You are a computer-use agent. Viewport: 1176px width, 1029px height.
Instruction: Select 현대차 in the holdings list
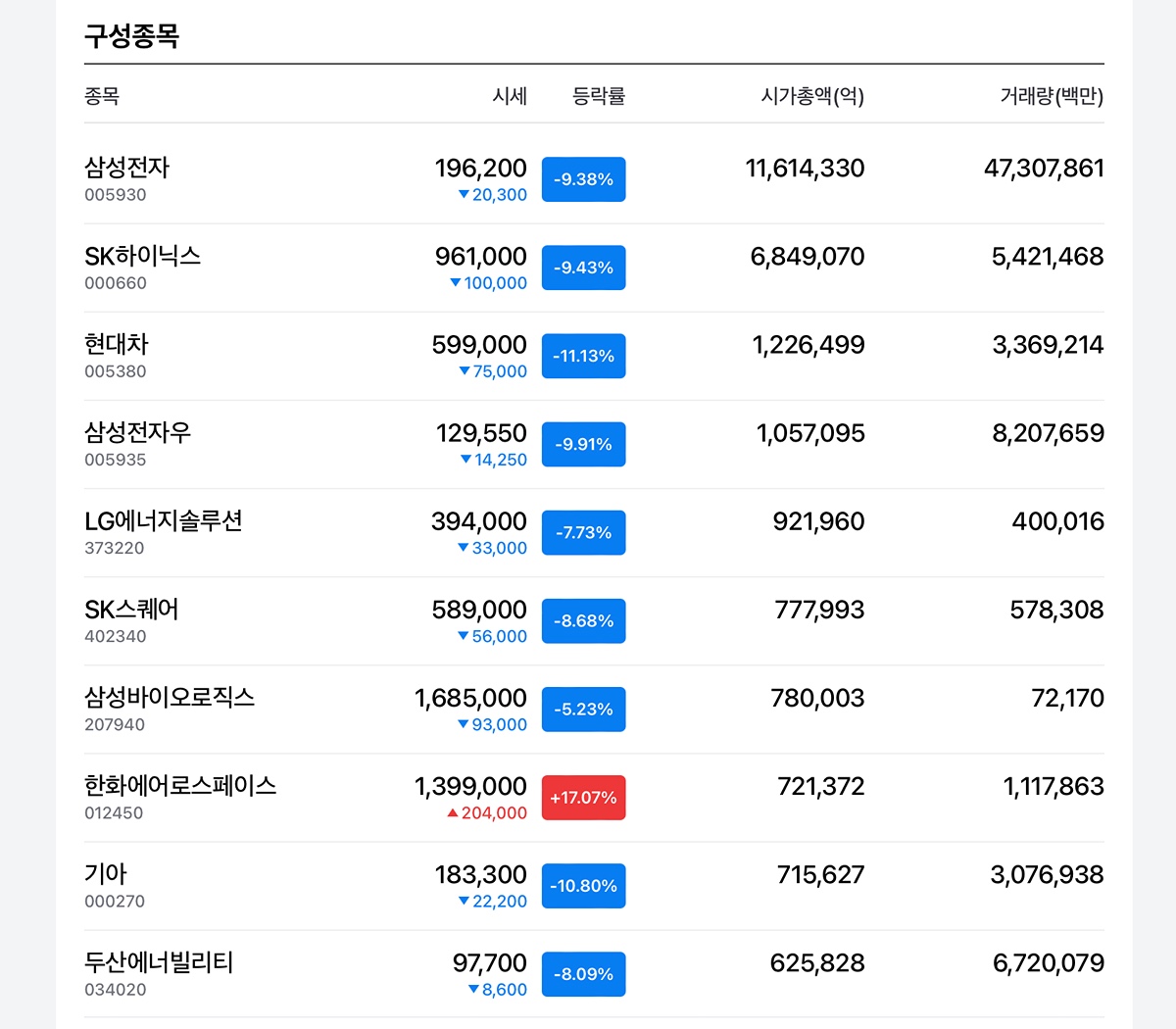(116, 345)
